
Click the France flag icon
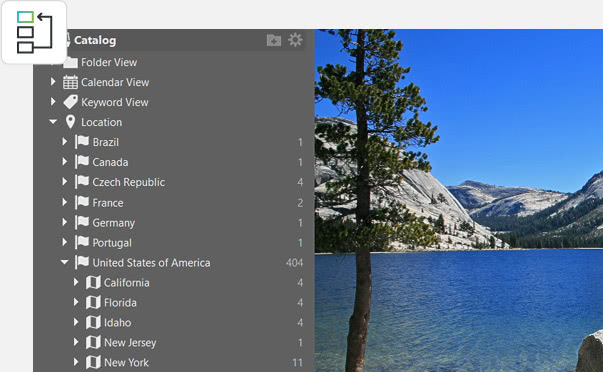click(x=82, y=202)
